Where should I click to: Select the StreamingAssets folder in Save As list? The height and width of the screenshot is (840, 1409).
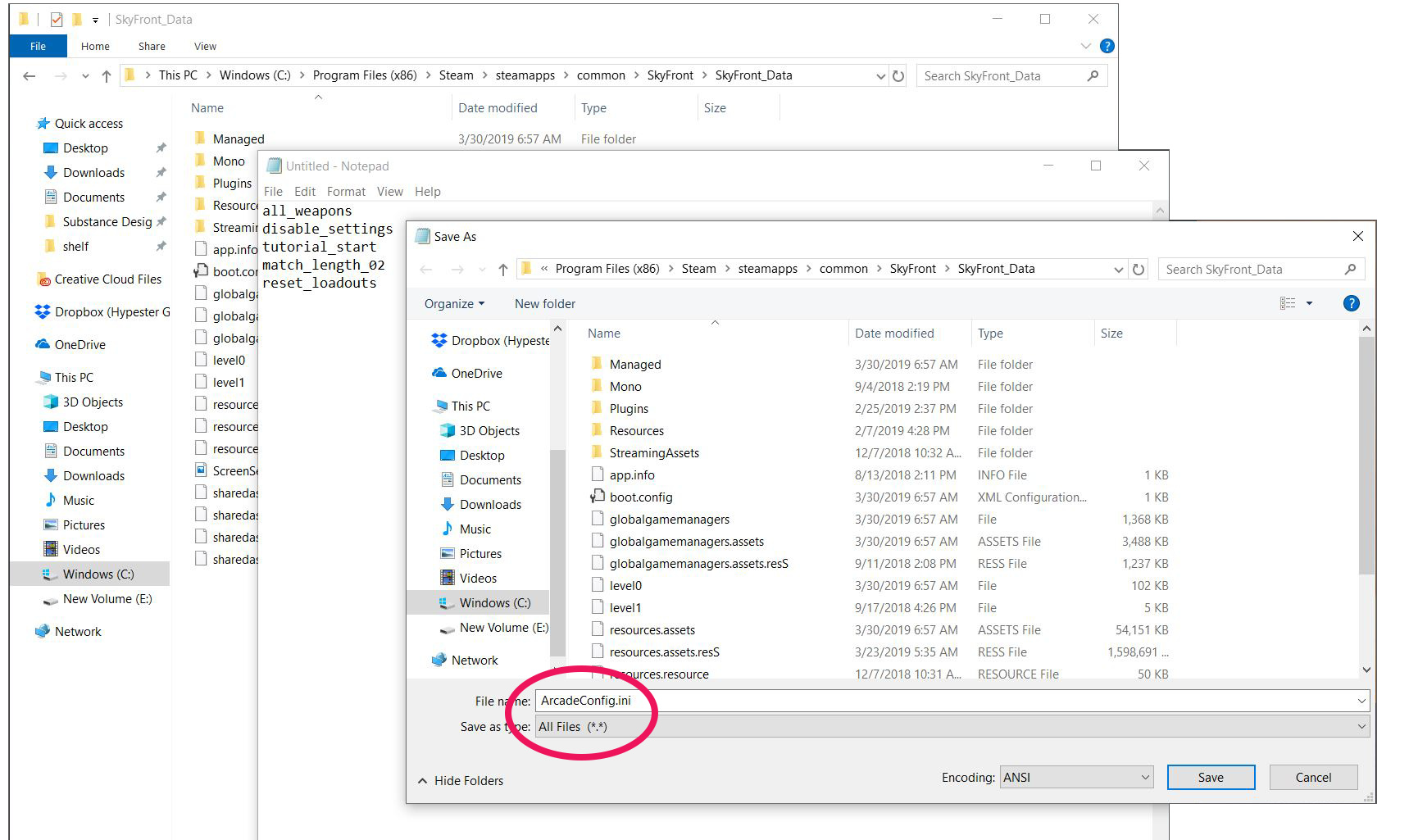[654, 453]
